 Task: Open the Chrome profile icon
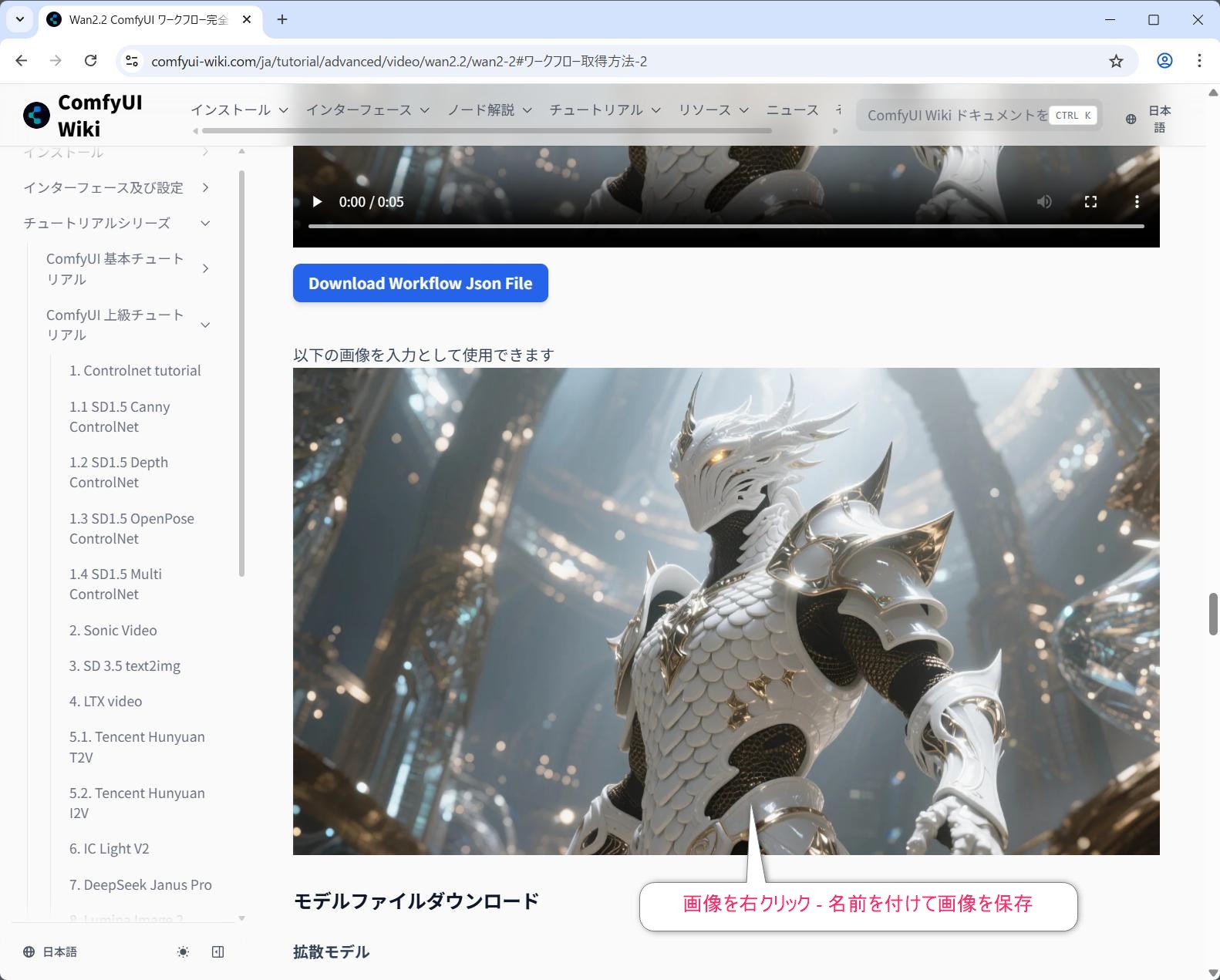1164,61
